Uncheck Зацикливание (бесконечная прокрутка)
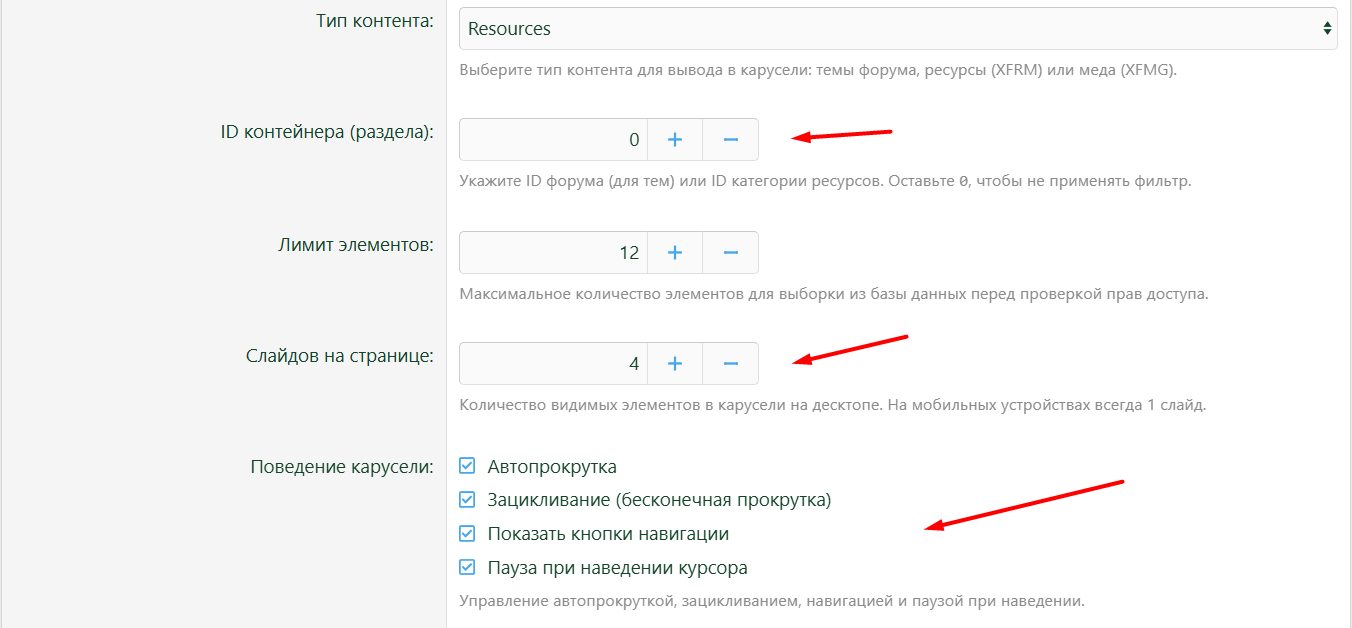Viewport: 1352px width, 628px height. pos(467,500)
